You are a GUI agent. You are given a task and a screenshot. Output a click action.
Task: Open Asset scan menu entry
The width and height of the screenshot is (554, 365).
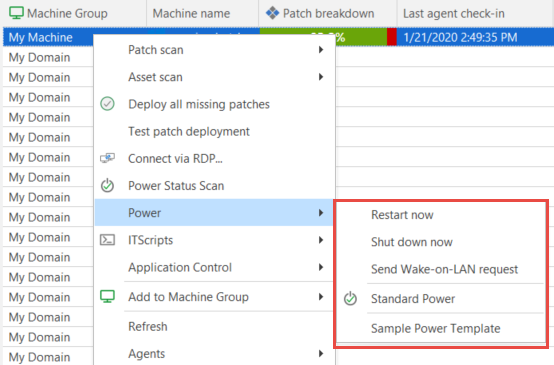point(214,77)
